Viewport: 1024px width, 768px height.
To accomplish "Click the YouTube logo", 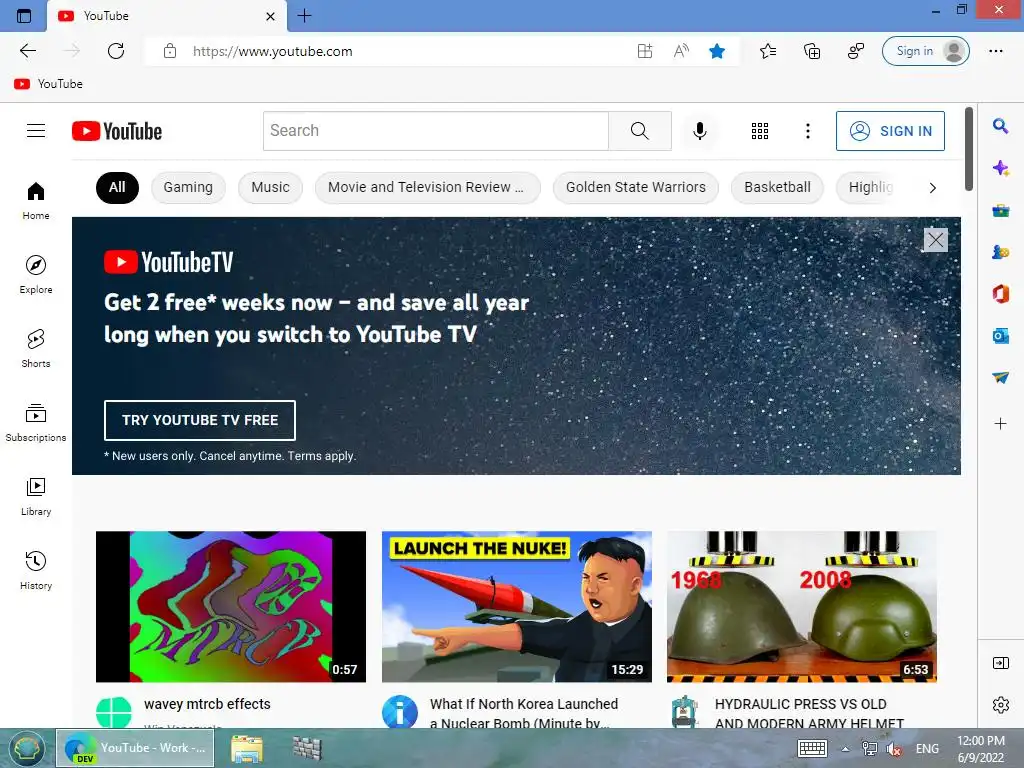I will [x=117, y=131].
